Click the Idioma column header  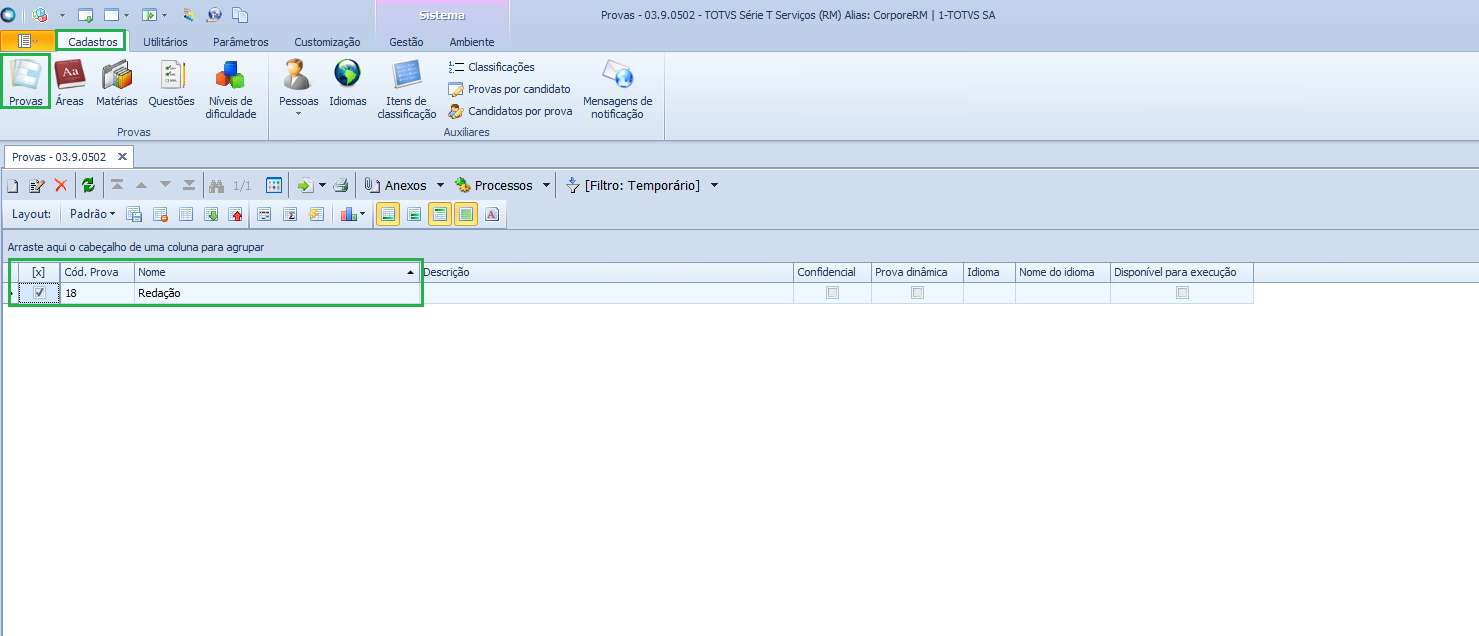989,272
